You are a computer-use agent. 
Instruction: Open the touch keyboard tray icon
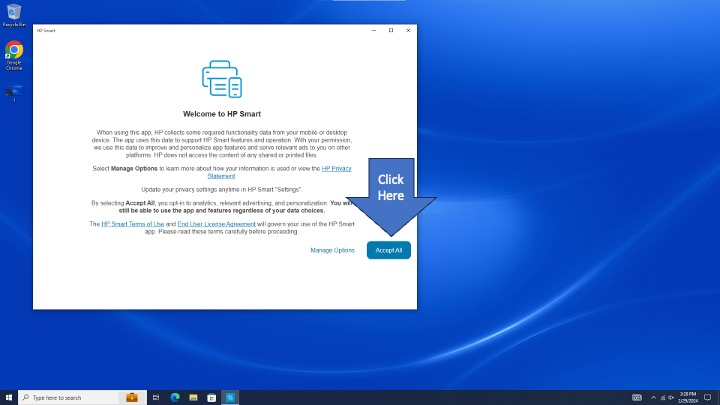(636, 398)
